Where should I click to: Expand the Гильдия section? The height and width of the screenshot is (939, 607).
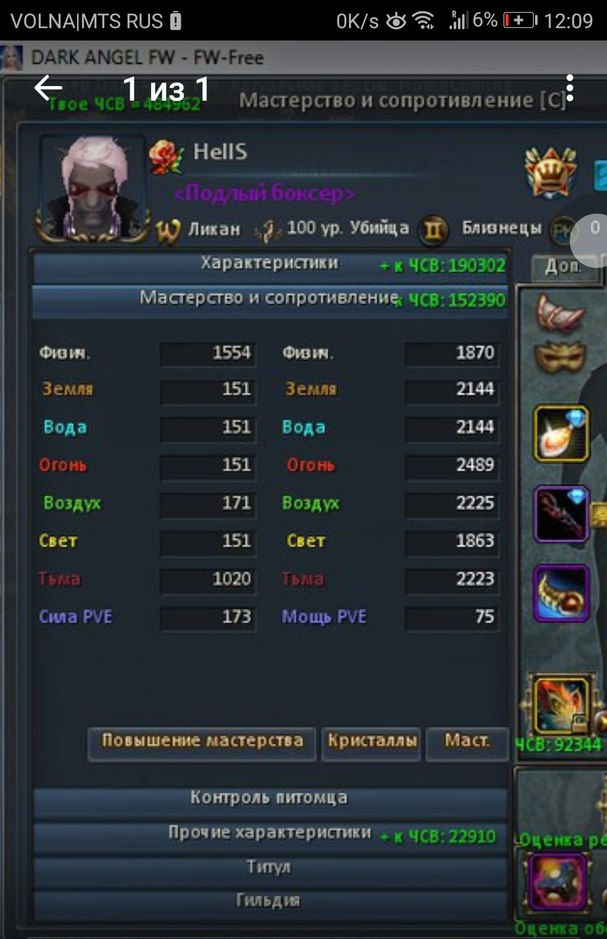pyautogui.click(x=270, y=901)
